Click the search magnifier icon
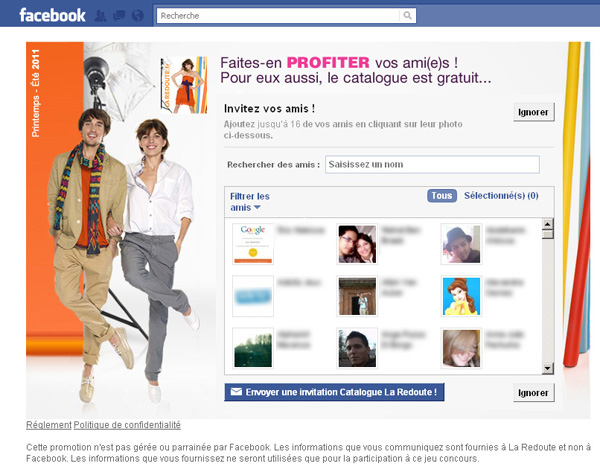600x475 pixels. click(408, 16)
